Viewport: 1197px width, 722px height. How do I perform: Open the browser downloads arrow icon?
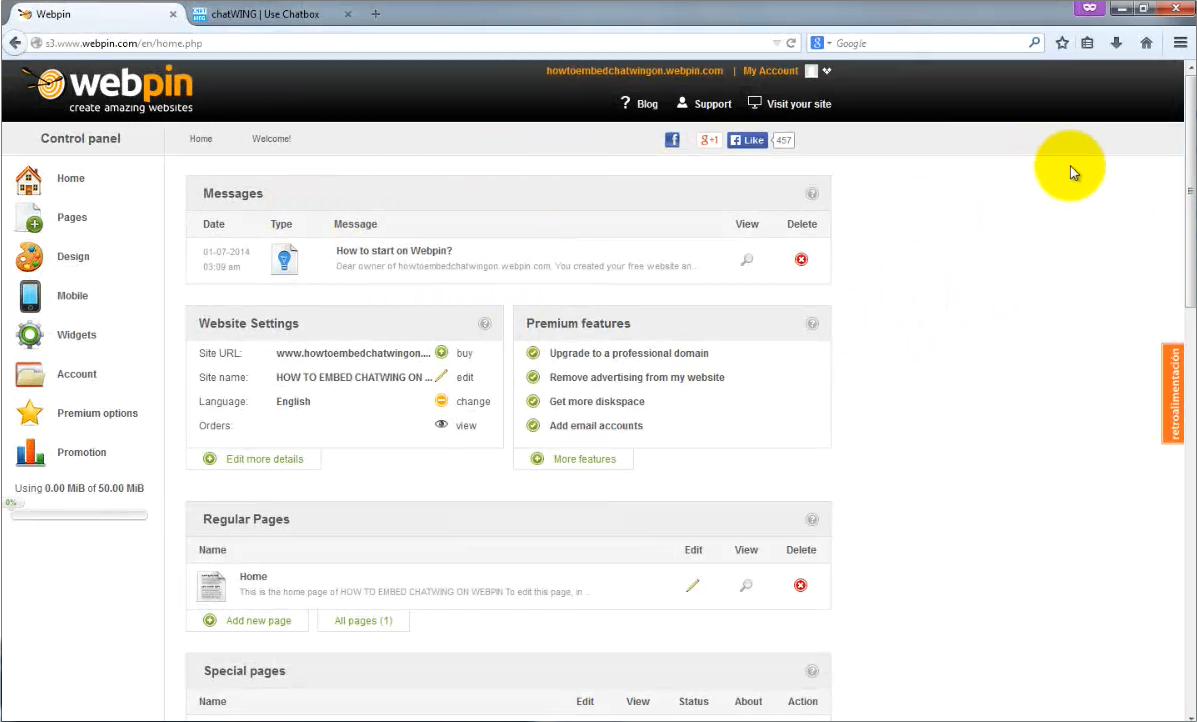[x=1116, y=44]
